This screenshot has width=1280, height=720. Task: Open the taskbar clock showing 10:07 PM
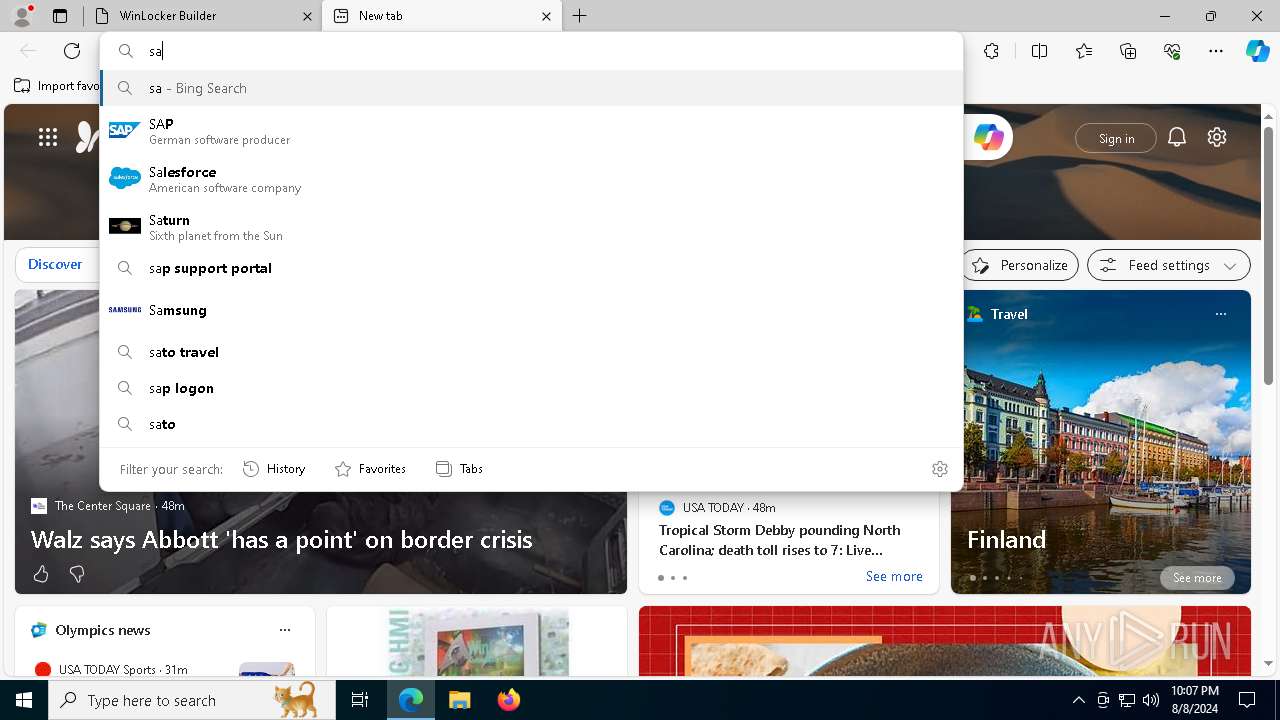pos(1194,700)
